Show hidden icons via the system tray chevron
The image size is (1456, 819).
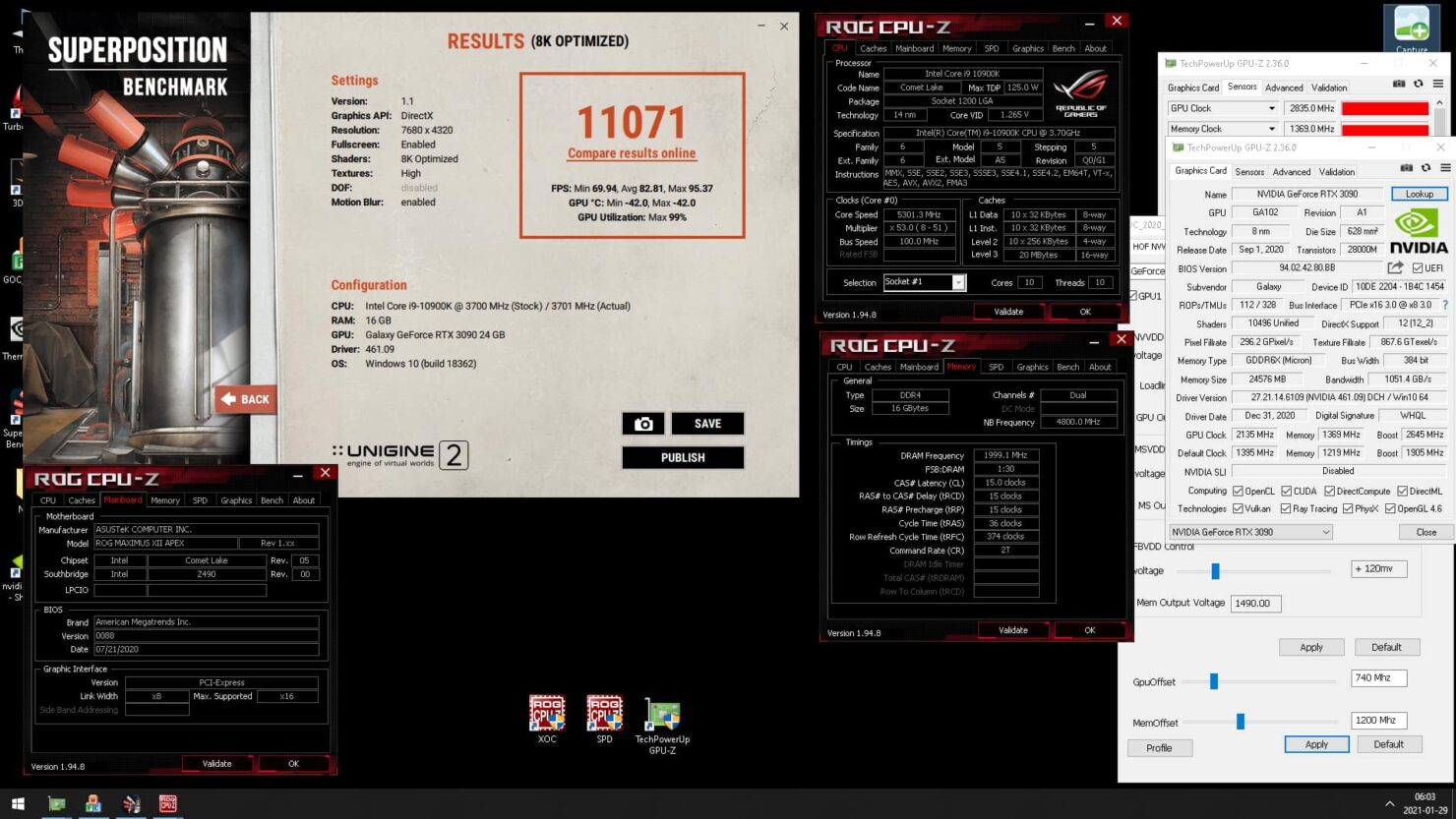point(1389,804)
